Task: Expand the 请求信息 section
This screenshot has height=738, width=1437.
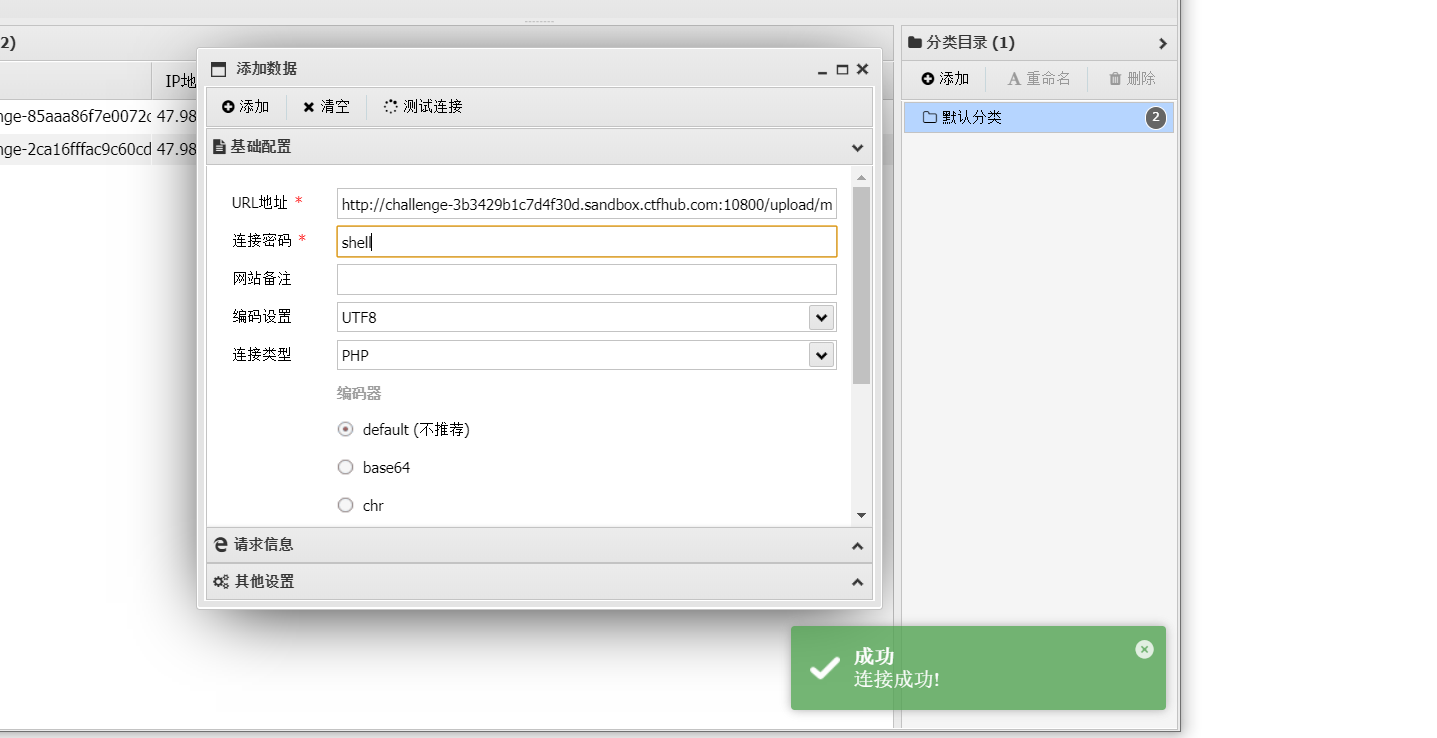Action: [x=539, y=545]
